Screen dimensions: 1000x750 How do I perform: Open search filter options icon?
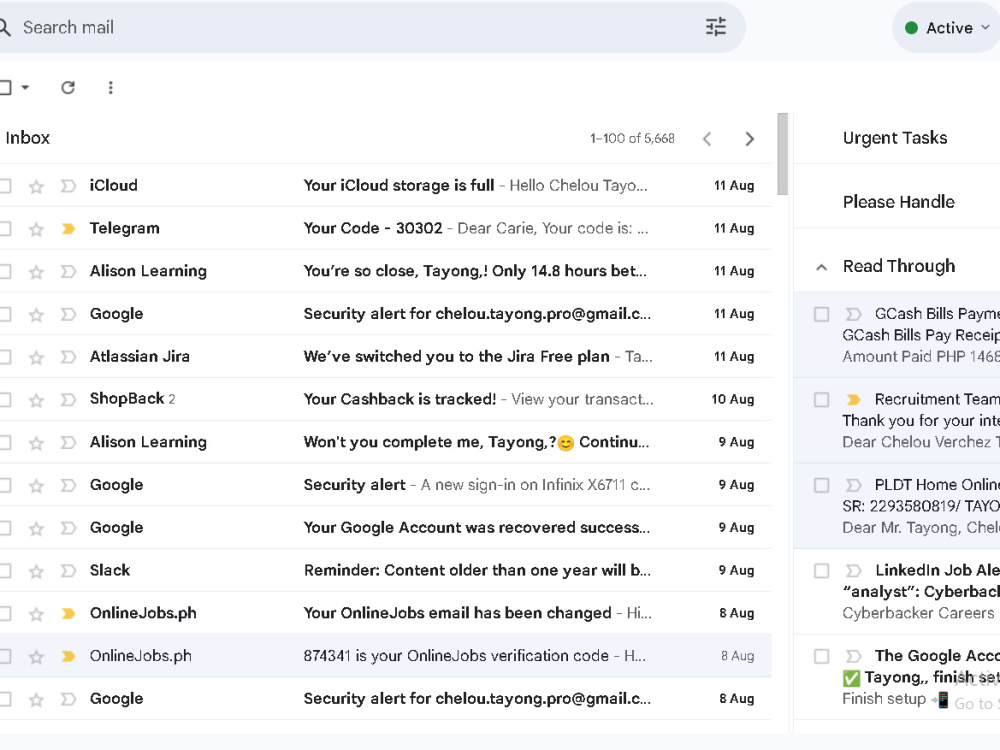coord(716,27)
